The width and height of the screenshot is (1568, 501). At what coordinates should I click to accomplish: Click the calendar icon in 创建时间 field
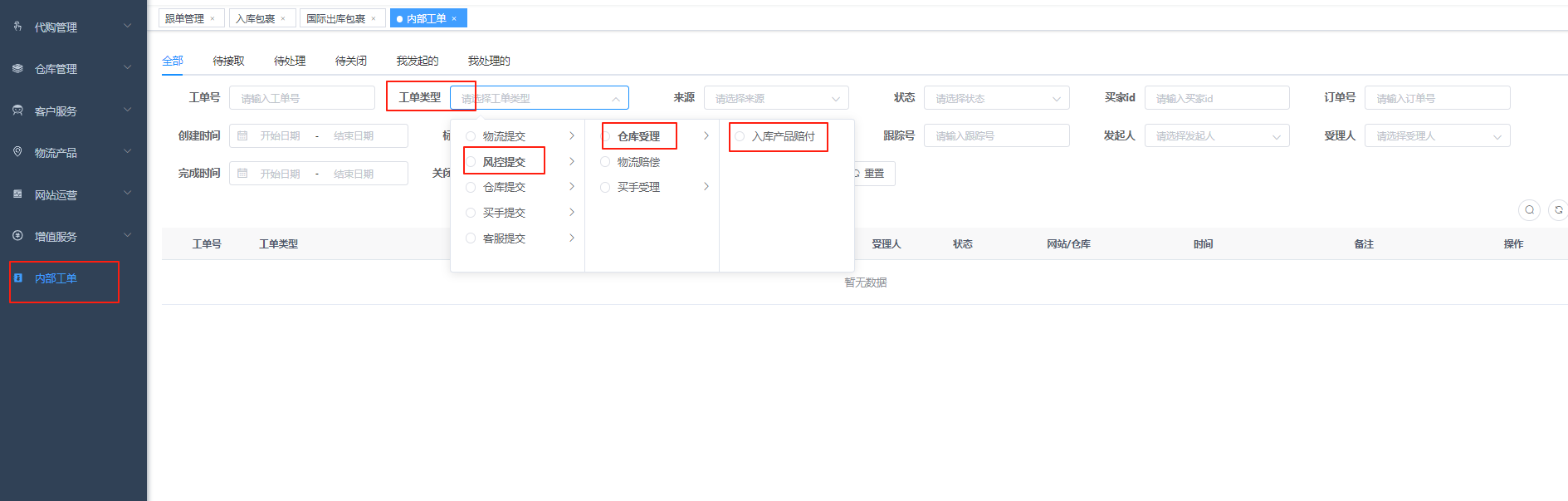242,136
